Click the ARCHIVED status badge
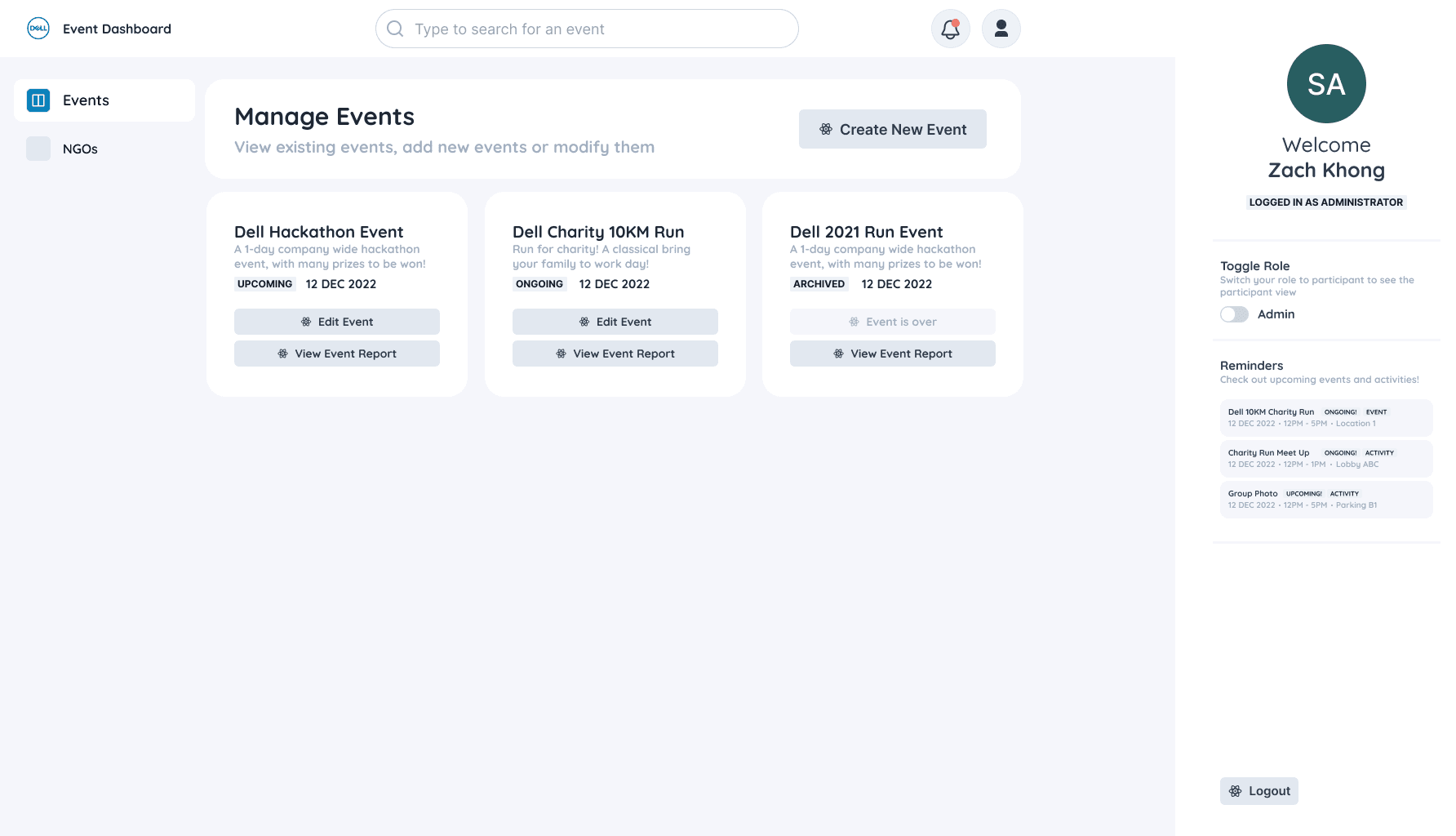The width and height of the screenshot is (1456, 836). pos(819,284)
